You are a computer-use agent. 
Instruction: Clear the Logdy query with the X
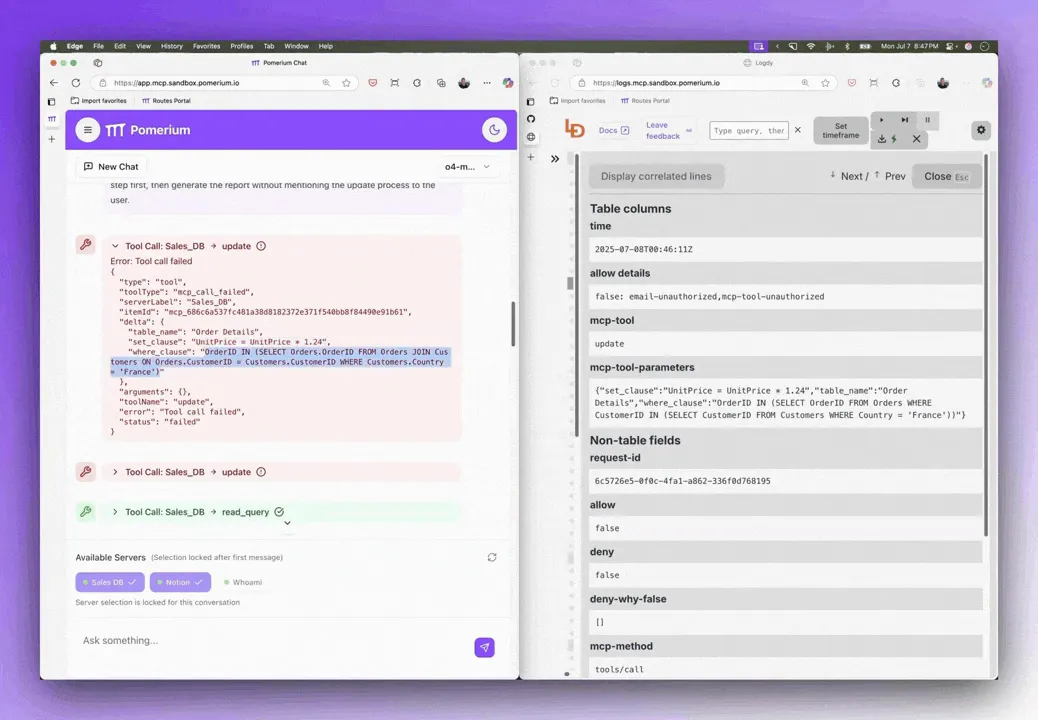(x=798, y=130)
